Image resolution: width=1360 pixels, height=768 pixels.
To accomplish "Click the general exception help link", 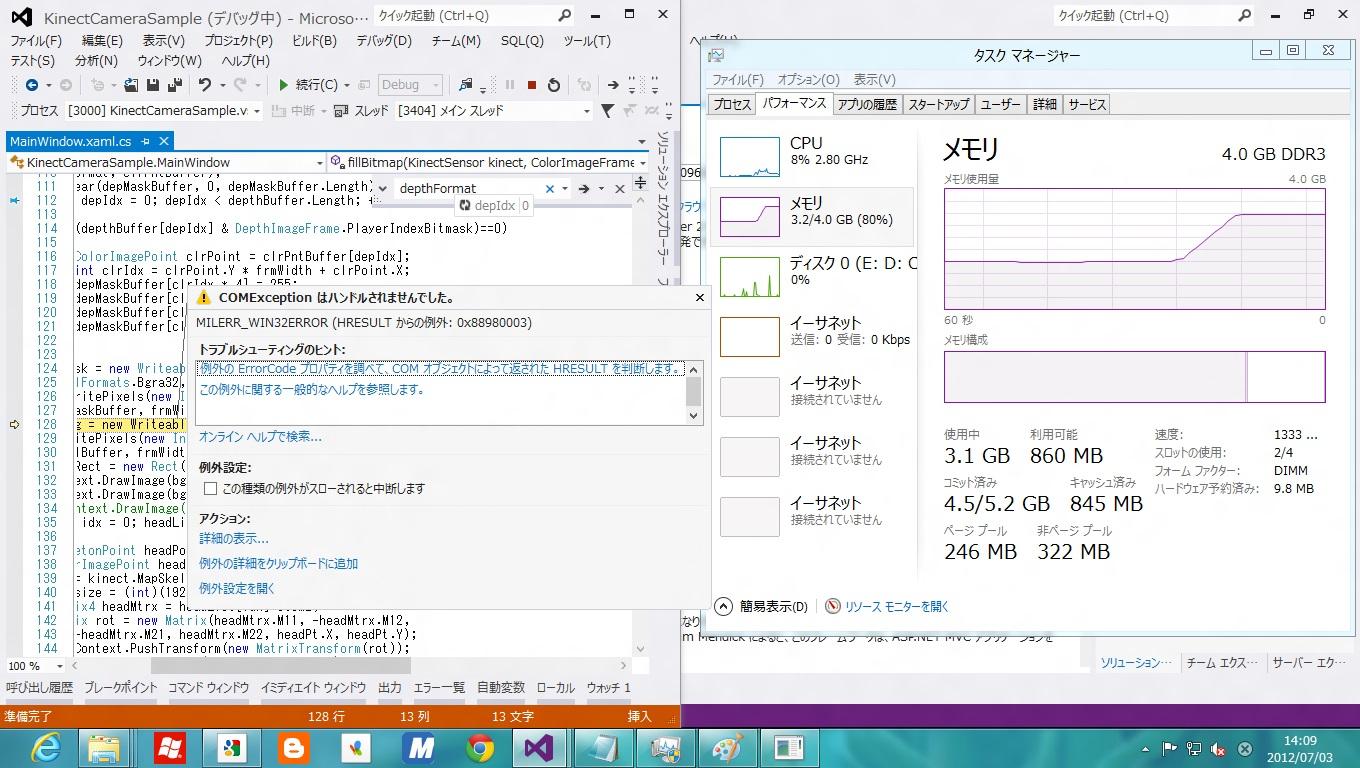I will pos(312,390).
